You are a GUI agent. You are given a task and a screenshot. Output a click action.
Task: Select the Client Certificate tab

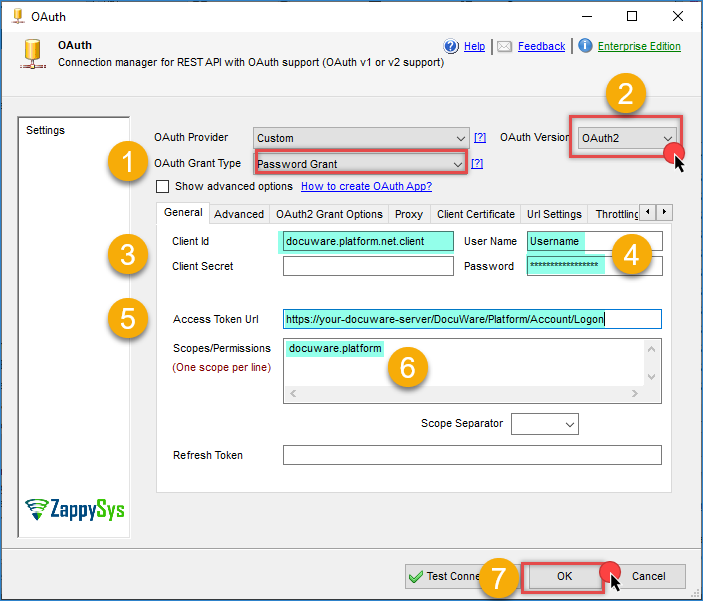[476, 214]
